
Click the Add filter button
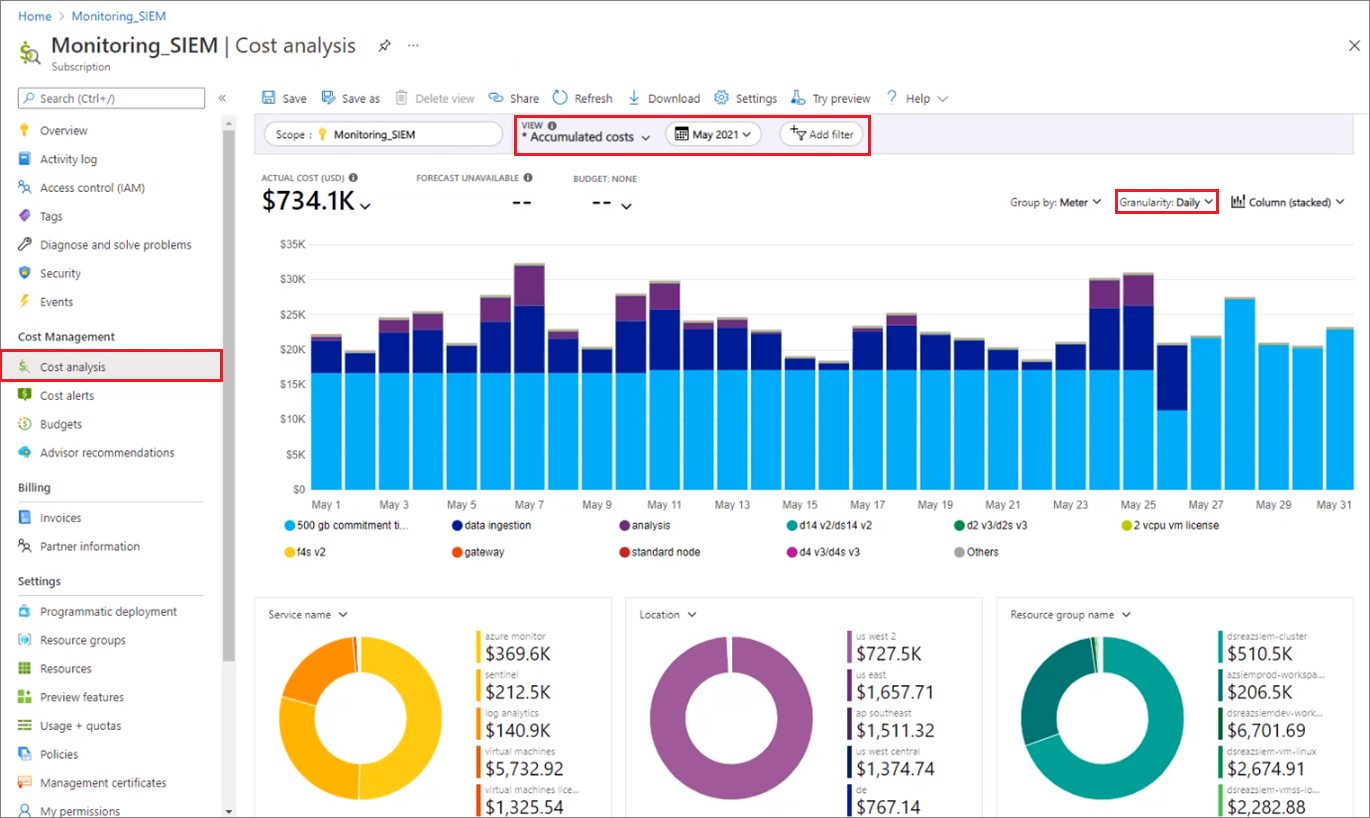pos(822,136)
